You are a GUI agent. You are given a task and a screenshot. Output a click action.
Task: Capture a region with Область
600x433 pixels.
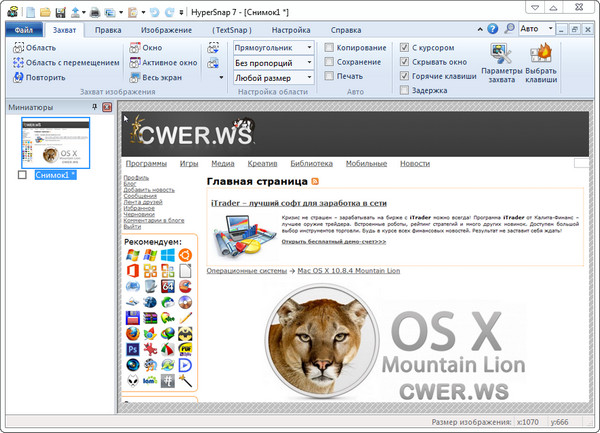click(34, 48)
